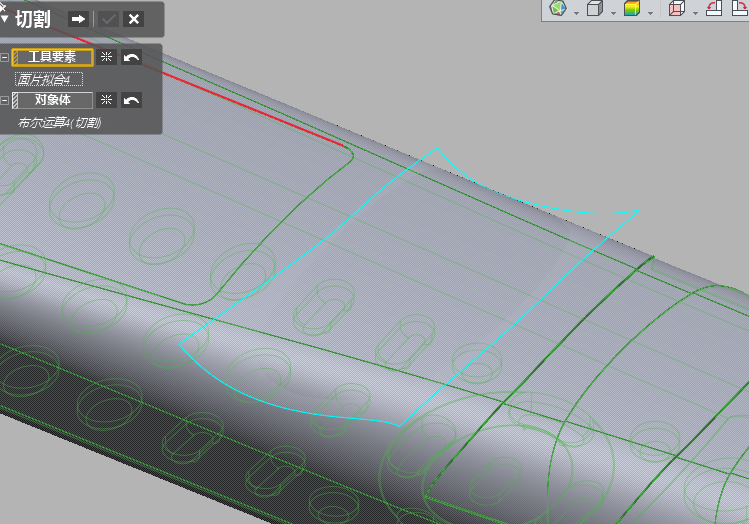Click the rainbow gradient cube icon
This screenshot has height=524, width=749.
[632, 8]
